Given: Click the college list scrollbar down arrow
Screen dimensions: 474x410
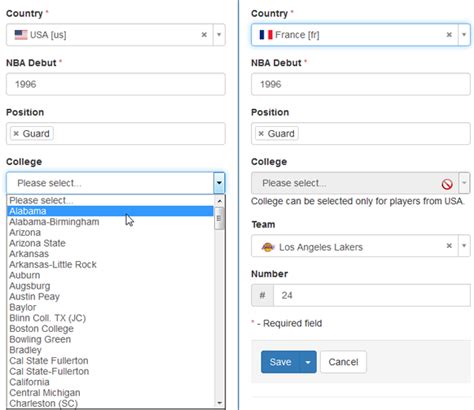Looking at the screenshot, I should 219,403.
